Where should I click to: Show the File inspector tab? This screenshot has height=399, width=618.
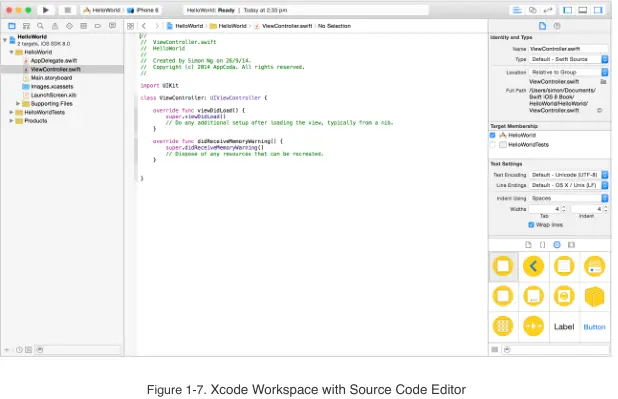pos(542,26)
